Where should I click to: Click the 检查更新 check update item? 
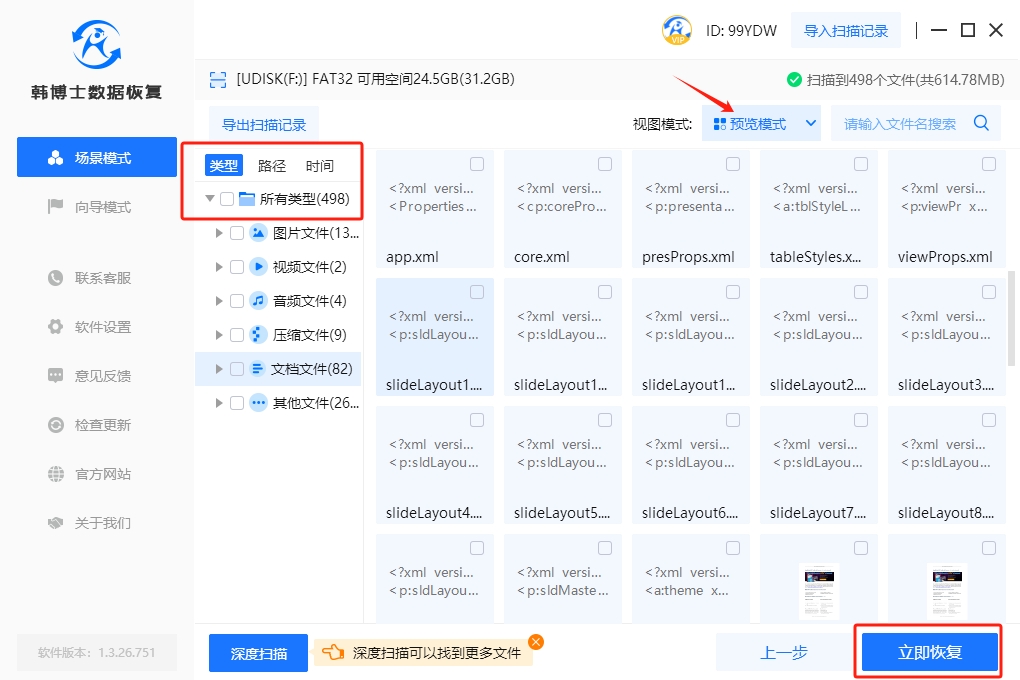click(x=102, y=425)
